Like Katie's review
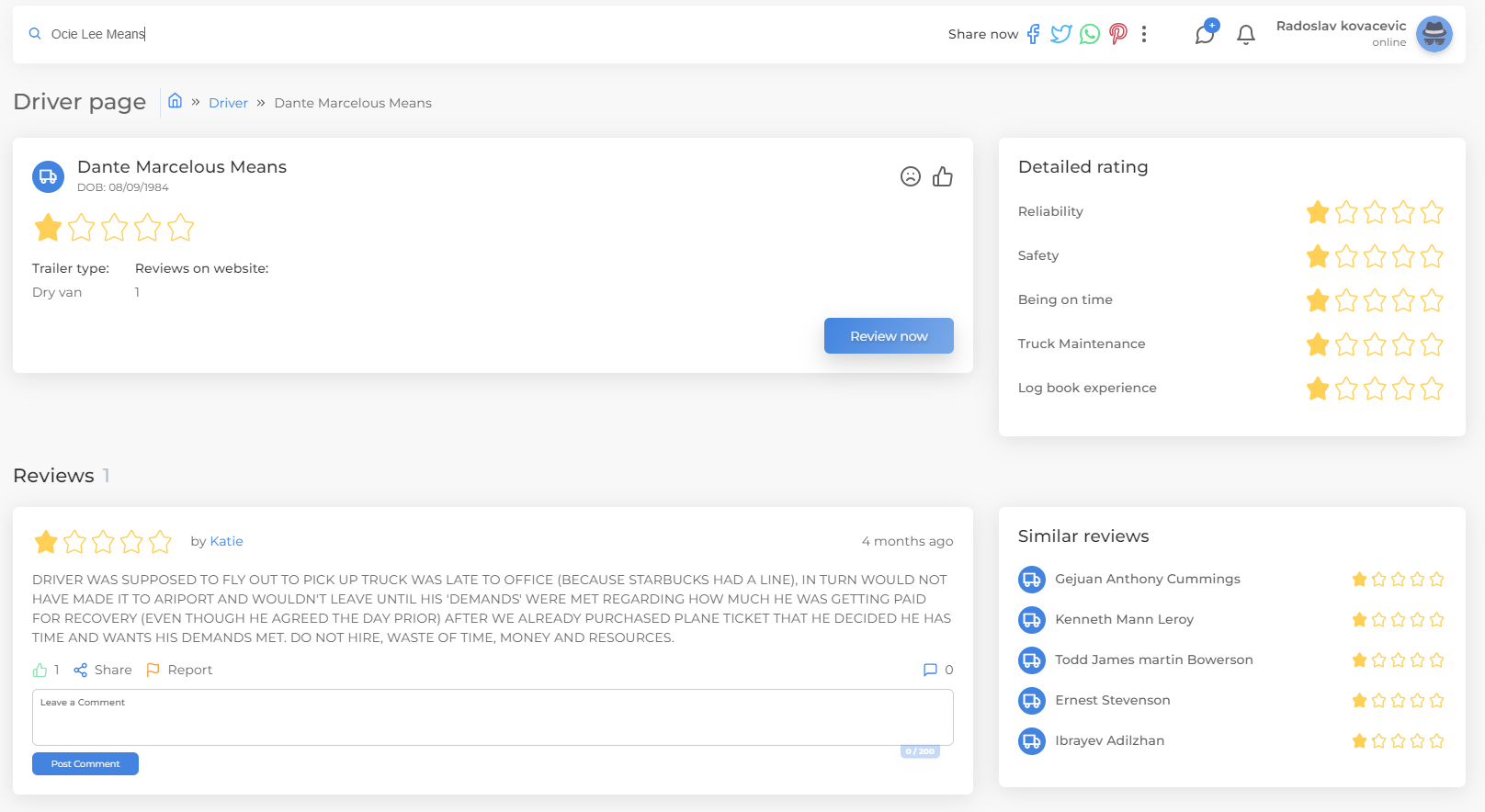This screenshot has width=1485, height=812. 40,670
